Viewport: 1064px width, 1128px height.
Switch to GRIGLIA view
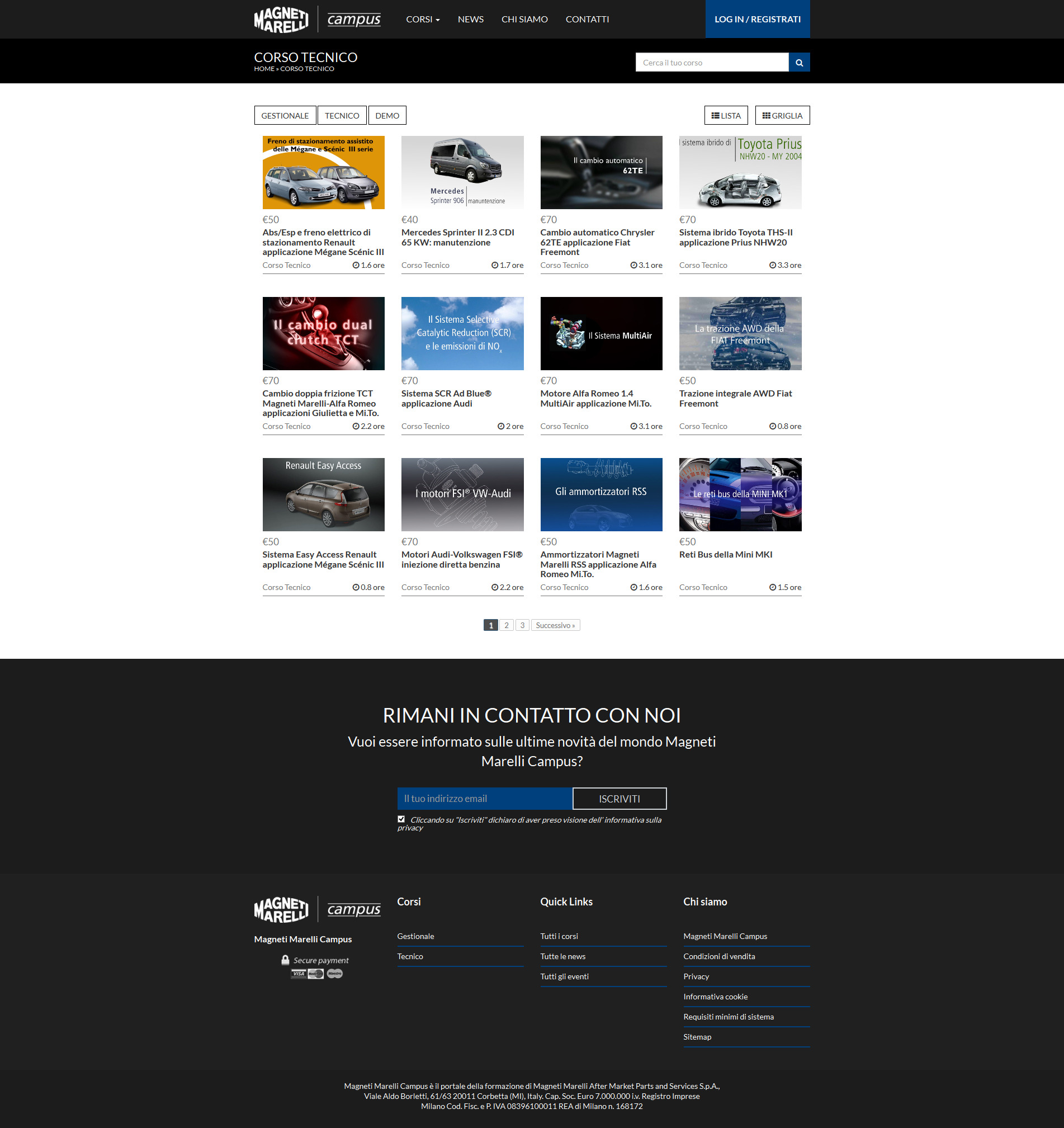782,115
